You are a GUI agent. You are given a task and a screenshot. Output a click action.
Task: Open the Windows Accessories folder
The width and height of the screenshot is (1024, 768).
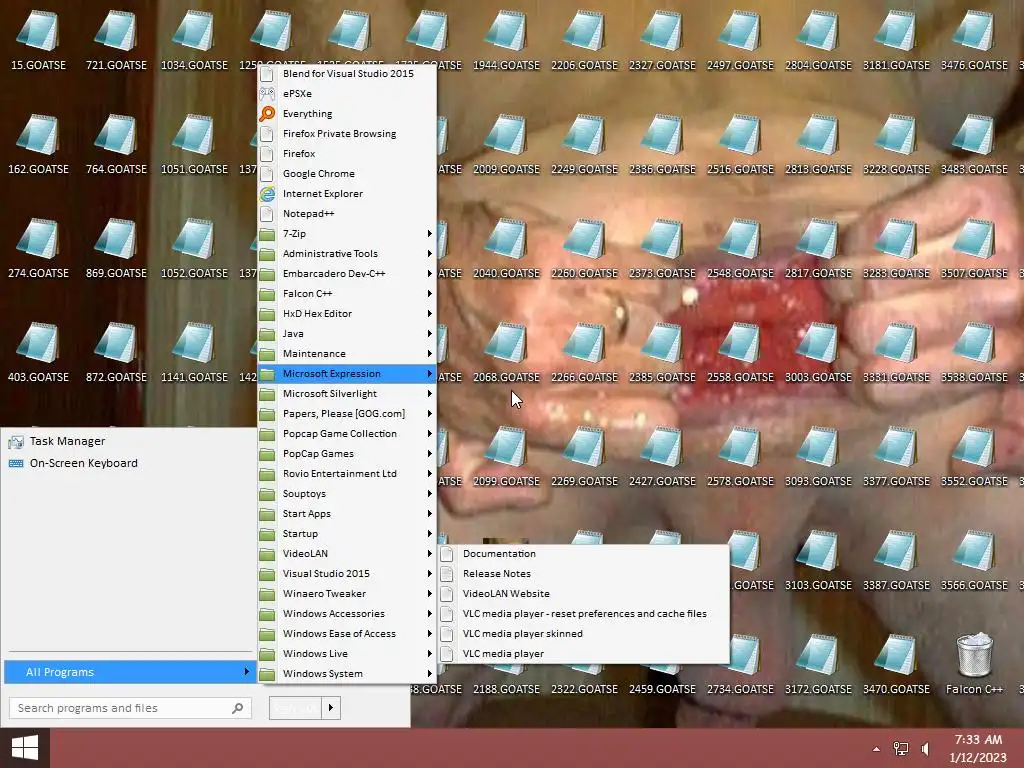point(347,614)
